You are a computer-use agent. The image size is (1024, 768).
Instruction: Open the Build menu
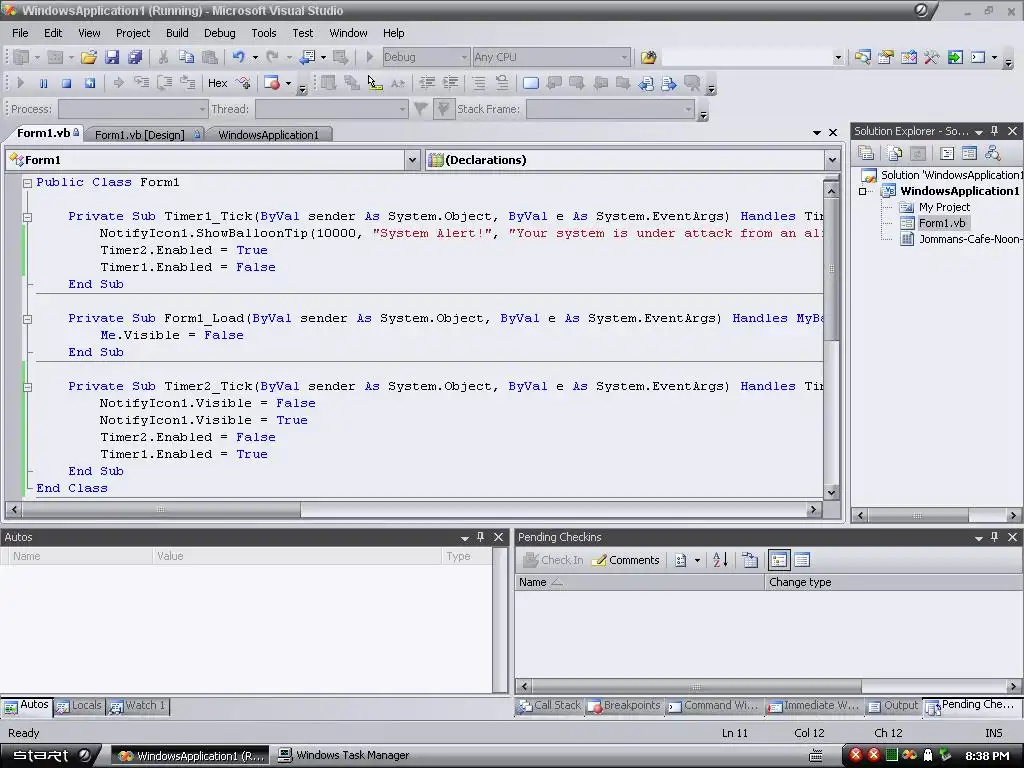pyautogui.click(x=177, y=33)
